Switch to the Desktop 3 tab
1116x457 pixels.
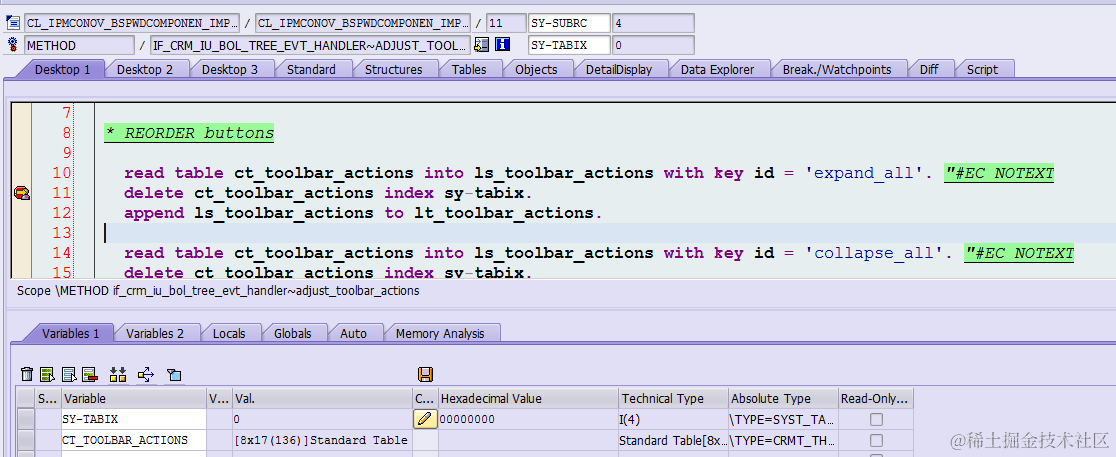coord(230,70)
